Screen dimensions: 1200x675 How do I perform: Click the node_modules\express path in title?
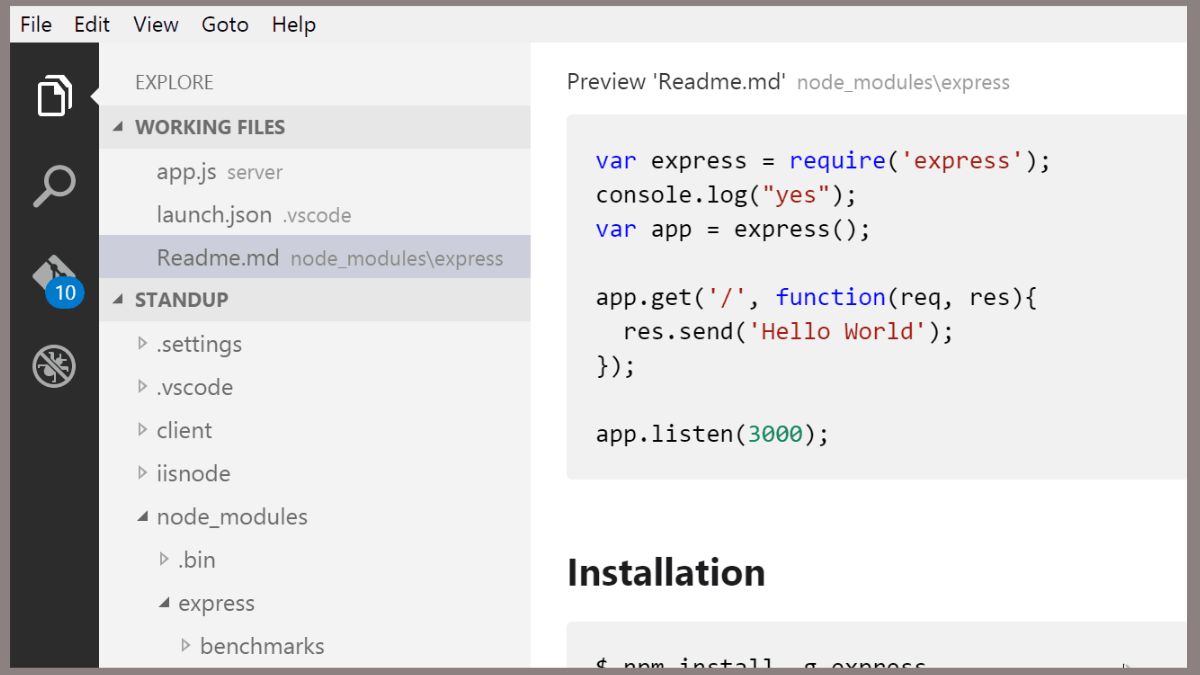click(x=903, y=83)
